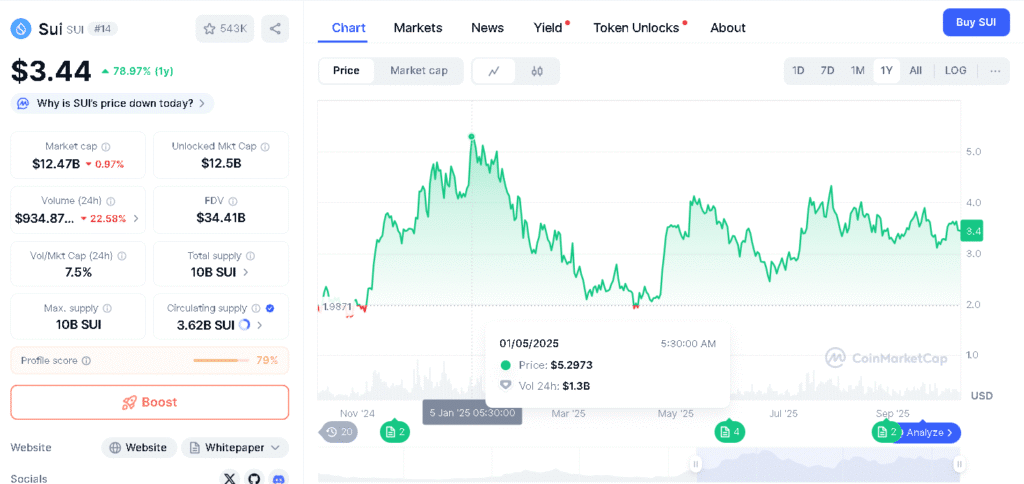
Task: Open 'Why is SUI's price down today?'
Action: click(x=112, y=103)
